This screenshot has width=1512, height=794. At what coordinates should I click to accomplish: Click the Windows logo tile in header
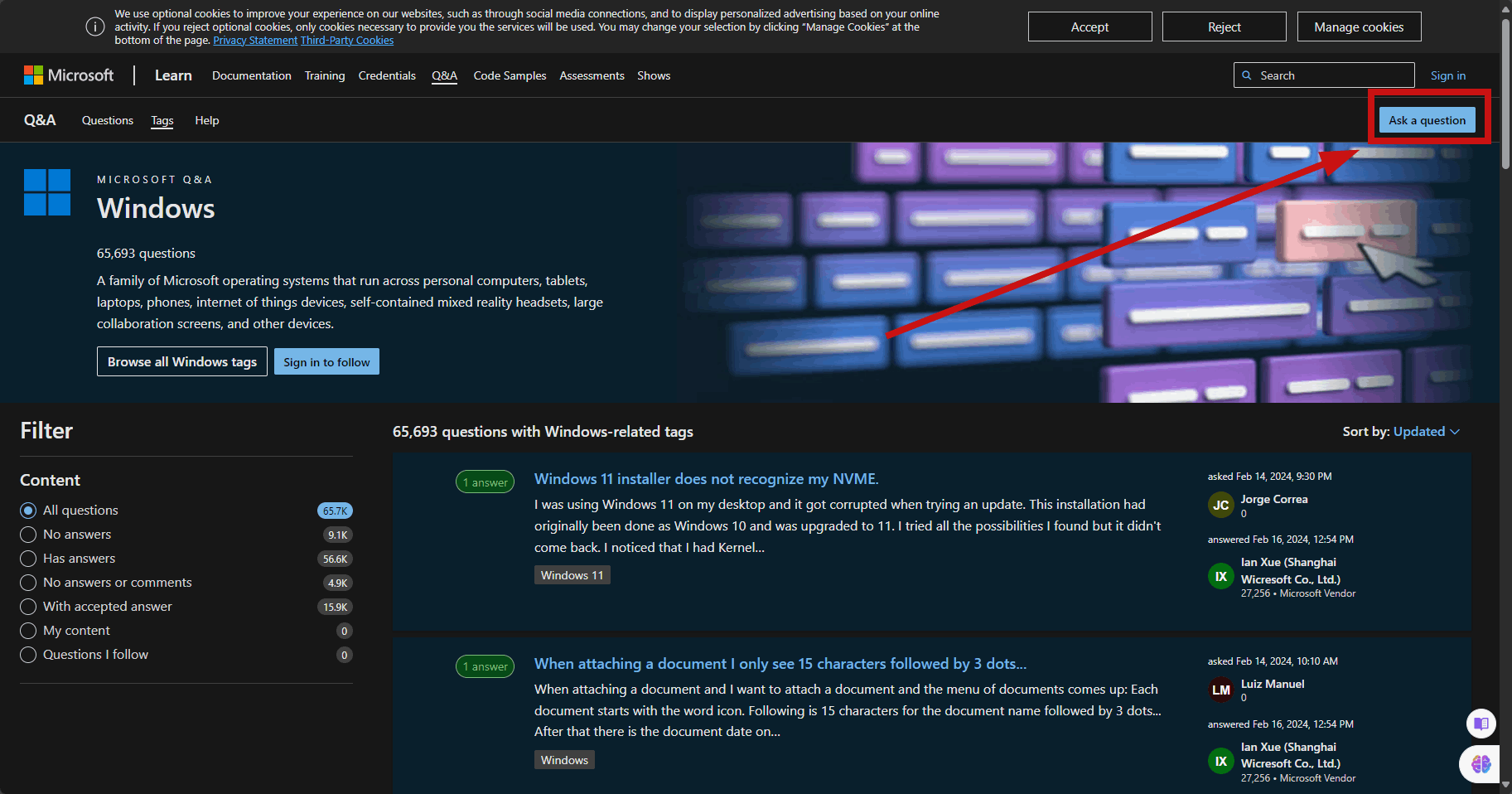47,192
